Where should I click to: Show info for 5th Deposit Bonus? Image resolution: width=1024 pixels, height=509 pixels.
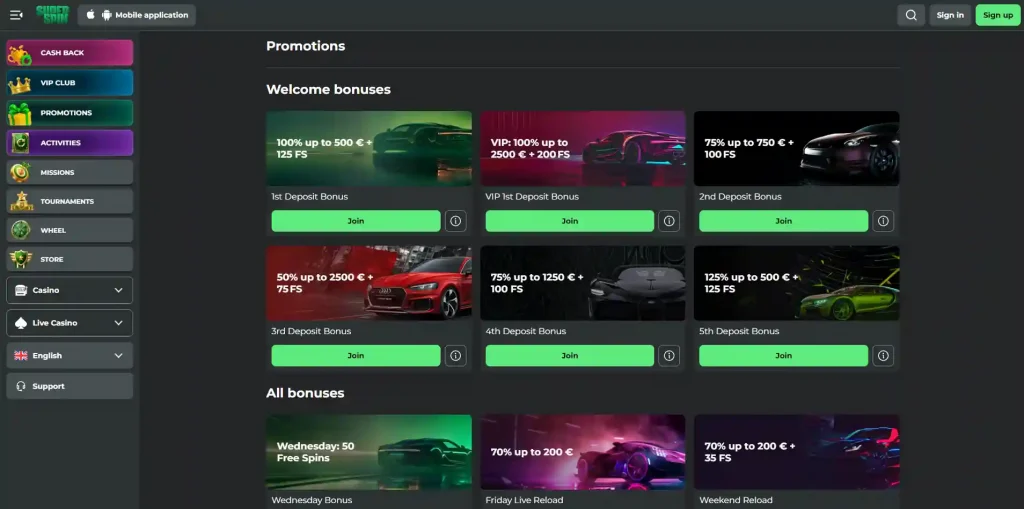tap(883, 355)
